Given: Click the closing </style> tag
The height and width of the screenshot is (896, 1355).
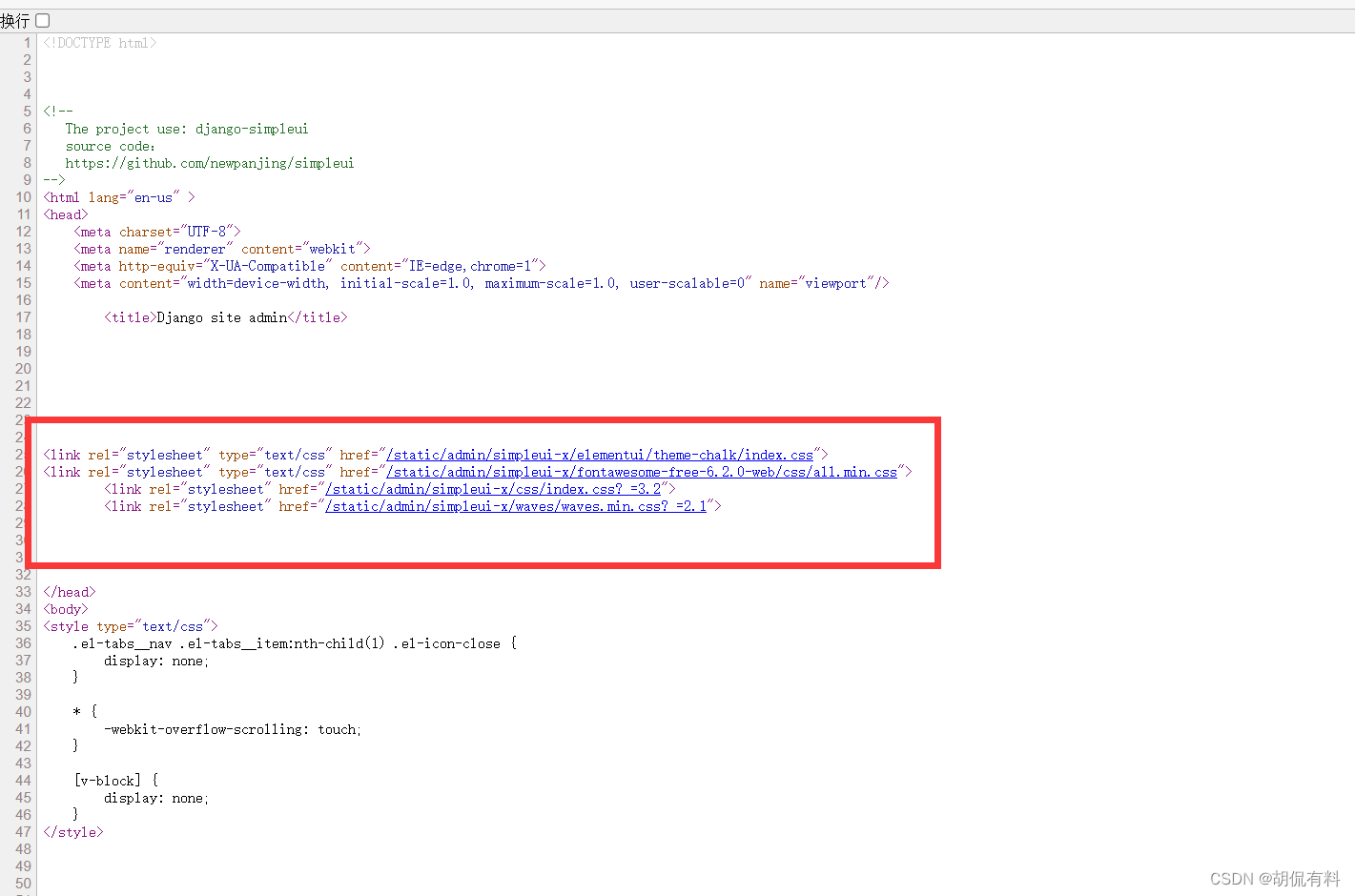Looking at the screenshot, I should (x=73, y=832).
